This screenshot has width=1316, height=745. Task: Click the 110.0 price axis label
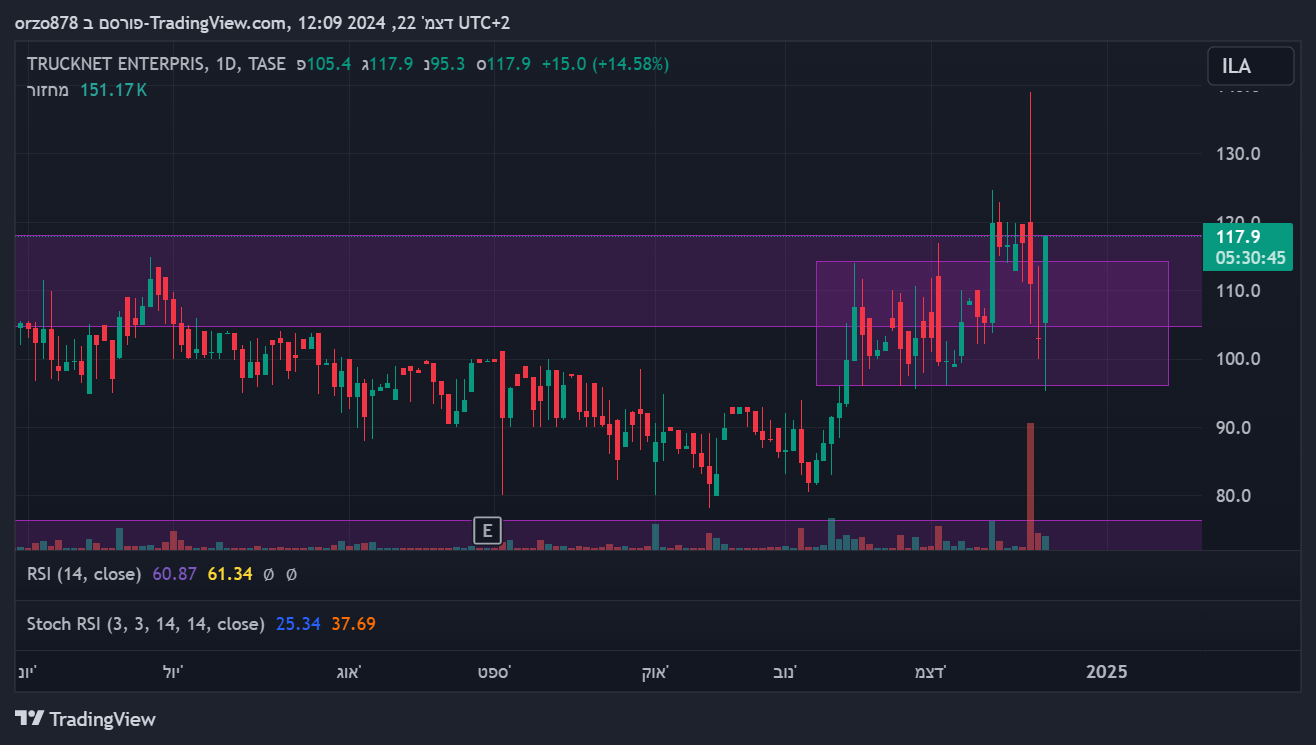click(x=1237, y=291)
